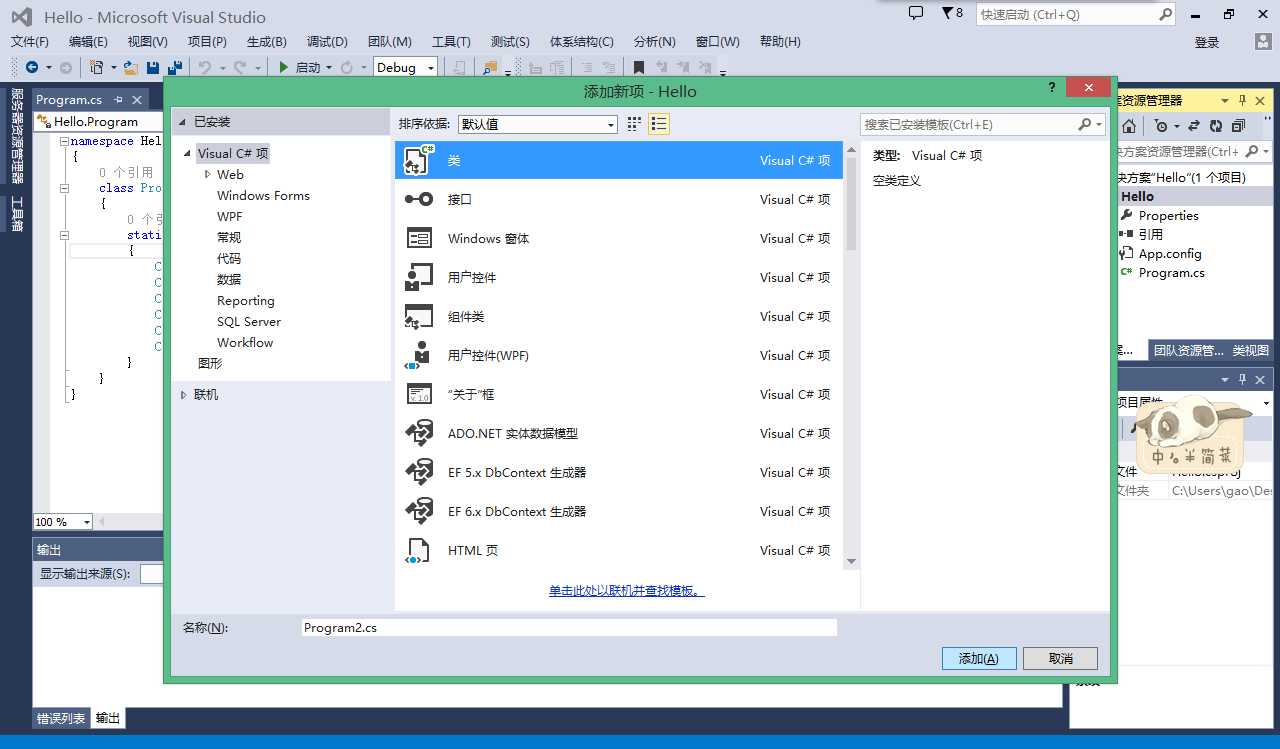Screen dimensions: 1280x749
Task: Select the SQL Server category
Action: tap(248, 321)
